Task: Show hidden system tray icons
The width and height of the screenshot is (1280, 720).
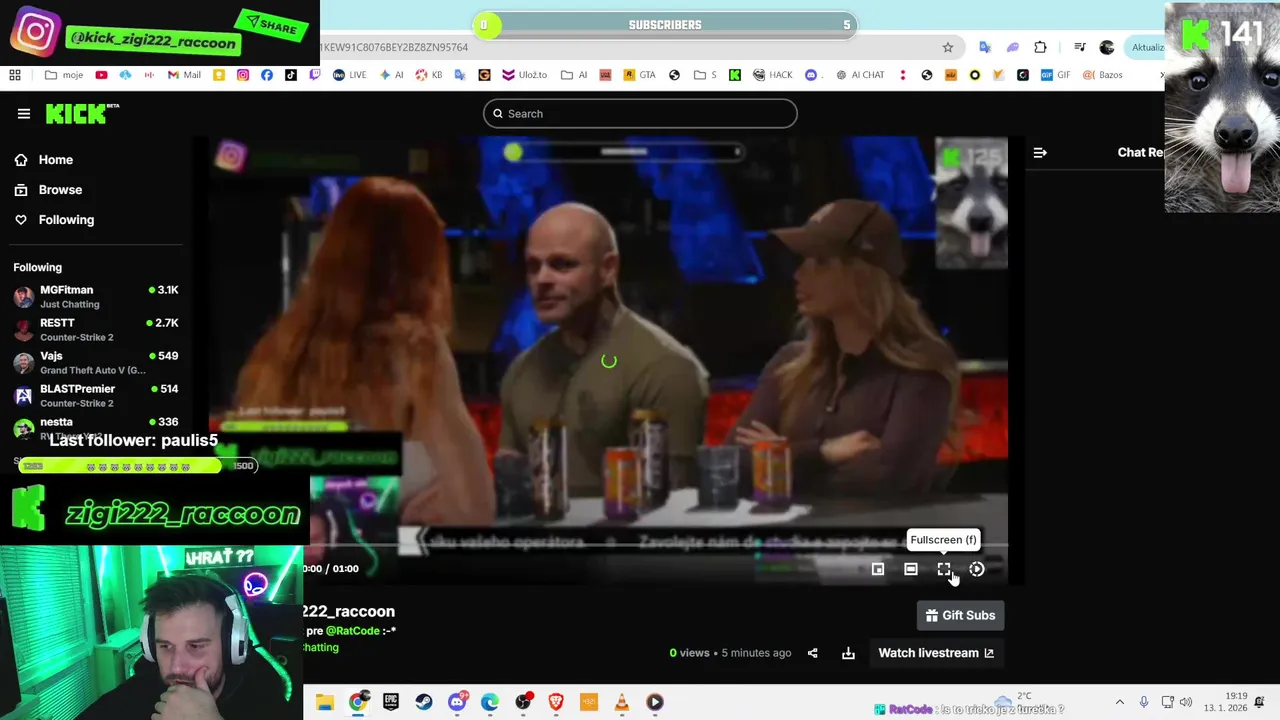Action: pyautogui.click(x=1119, y=702)
